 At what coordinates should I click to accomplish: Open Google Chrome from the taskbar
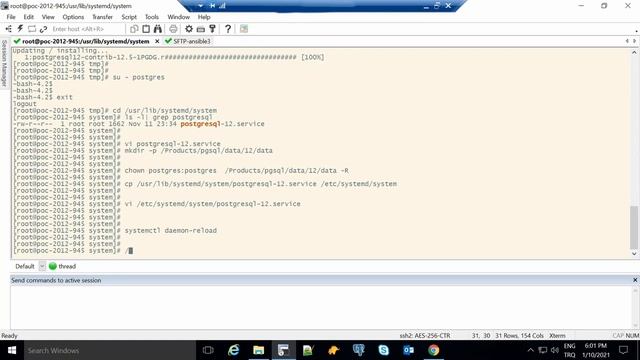pyautogui.click(x=433, y=350)
